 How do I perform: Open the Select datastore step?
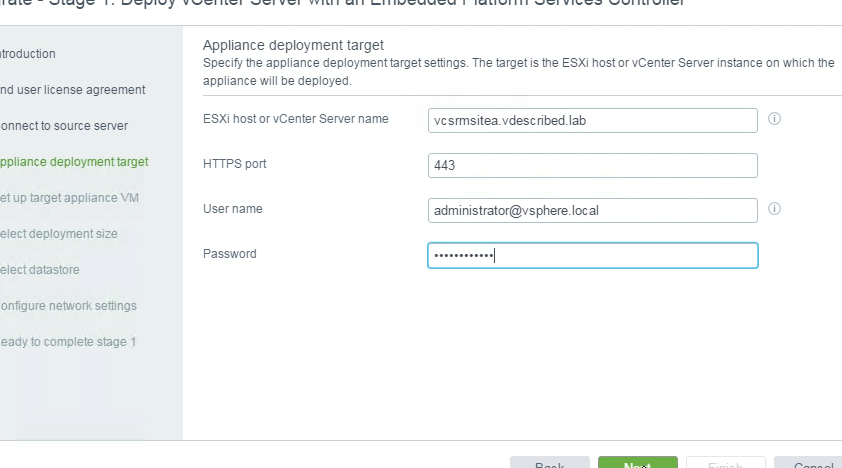(x=40, y=269)
